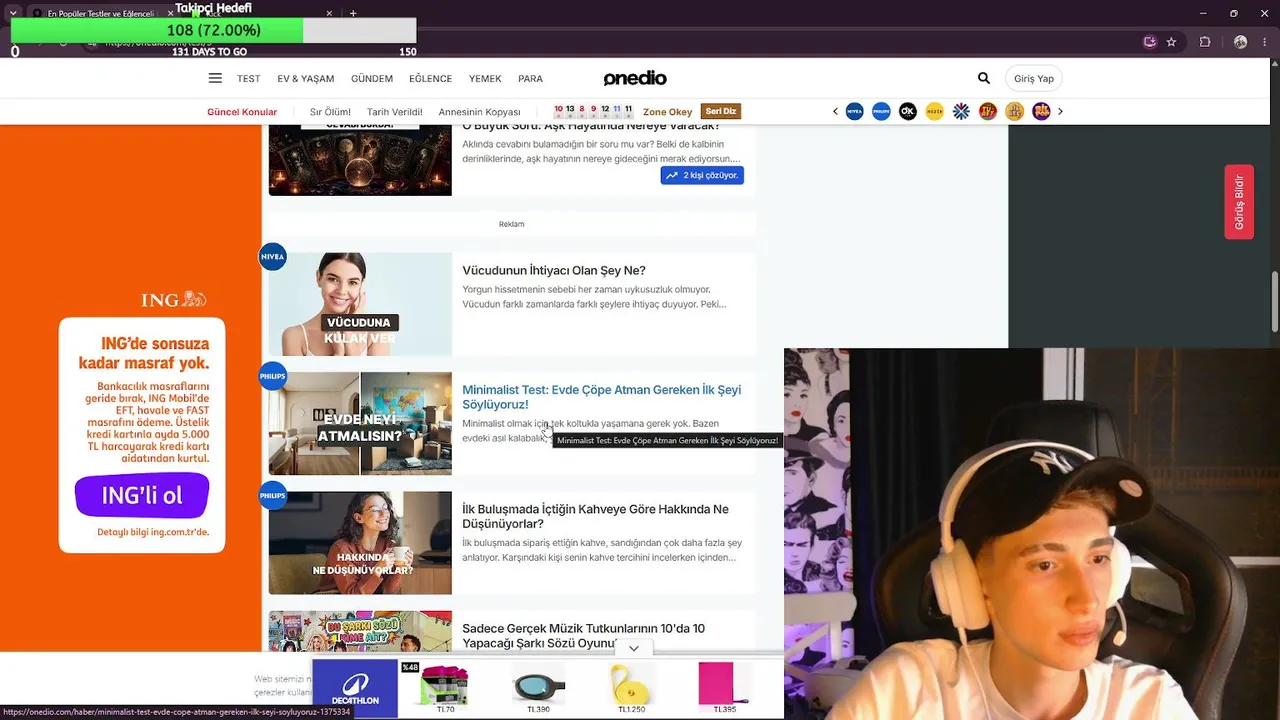Click the ING'li ol button
This screenshot has width=1280, height=720.
[142, 495]
